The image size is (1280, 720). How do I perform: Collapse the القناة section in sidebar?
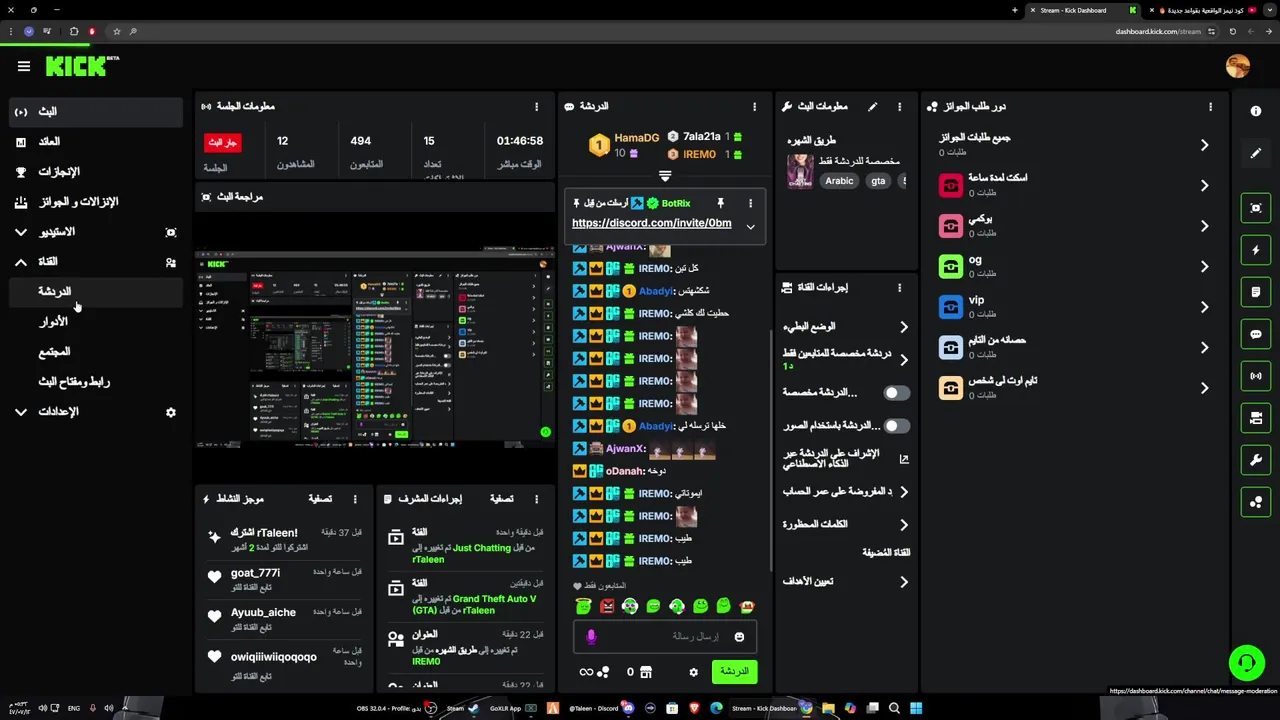(x=21, y=262)
